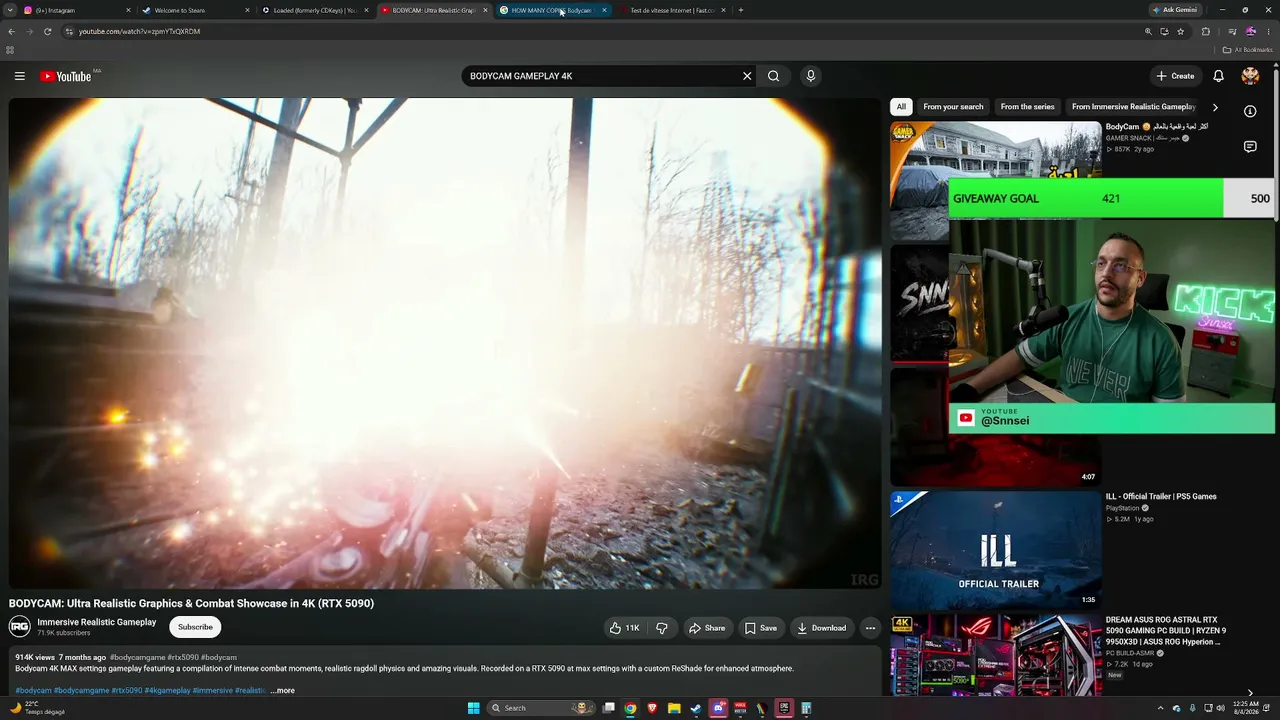Close the BODYCAM Ultra Realistic Graphics tab
The height and width of the screenshot is (720, 1280).
coord(486,10)
